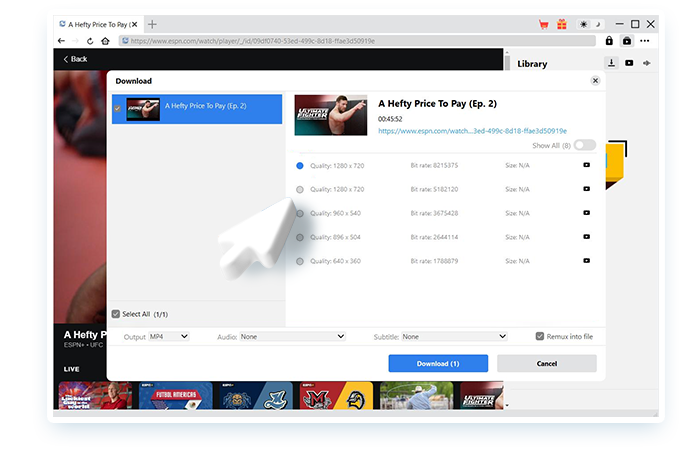Screen dimensions: 684x449
Task: Open the shopping cart icon
Action: tap(544, 24)
